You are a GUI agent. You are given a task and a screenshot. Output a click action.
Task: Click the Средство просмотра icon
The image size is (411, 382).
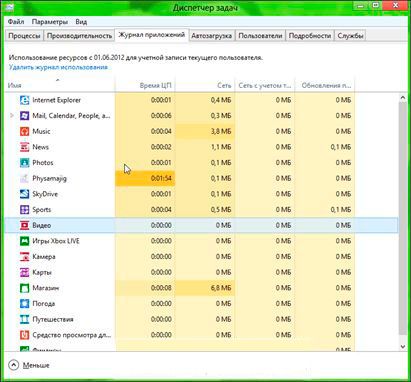point(24,335)
